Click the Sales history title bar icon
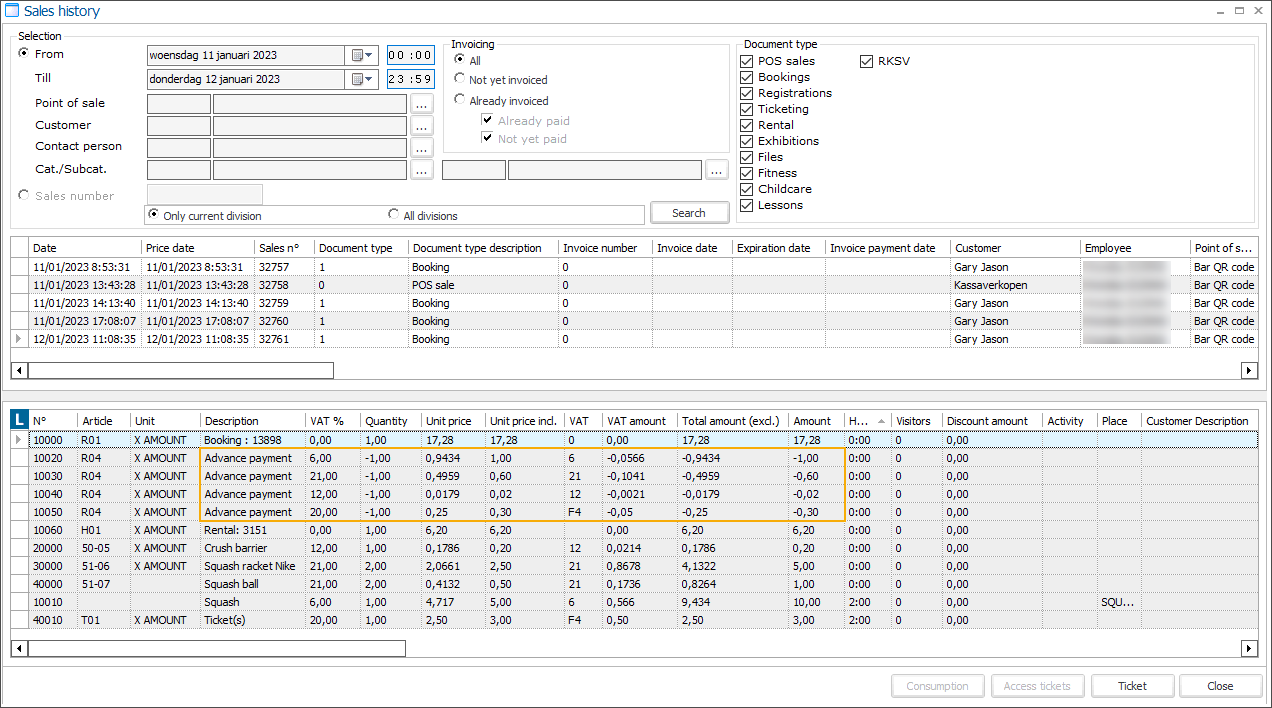The height and width of the screenshot is (708, 1272). (x=12, y=10)
